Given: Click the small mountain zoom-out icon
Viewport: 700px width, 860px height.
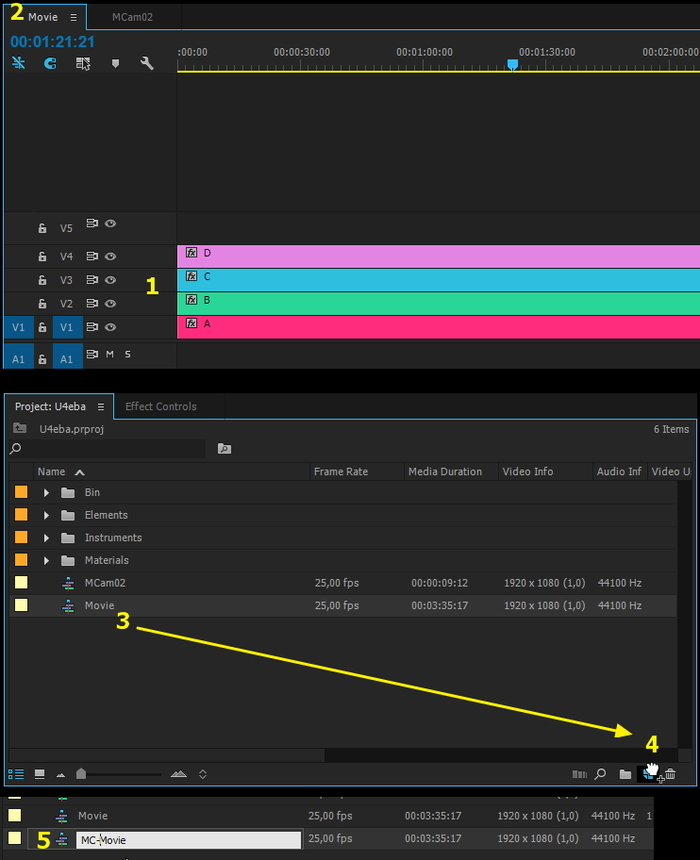Looking at the screenshot, I should click(61, 775).
